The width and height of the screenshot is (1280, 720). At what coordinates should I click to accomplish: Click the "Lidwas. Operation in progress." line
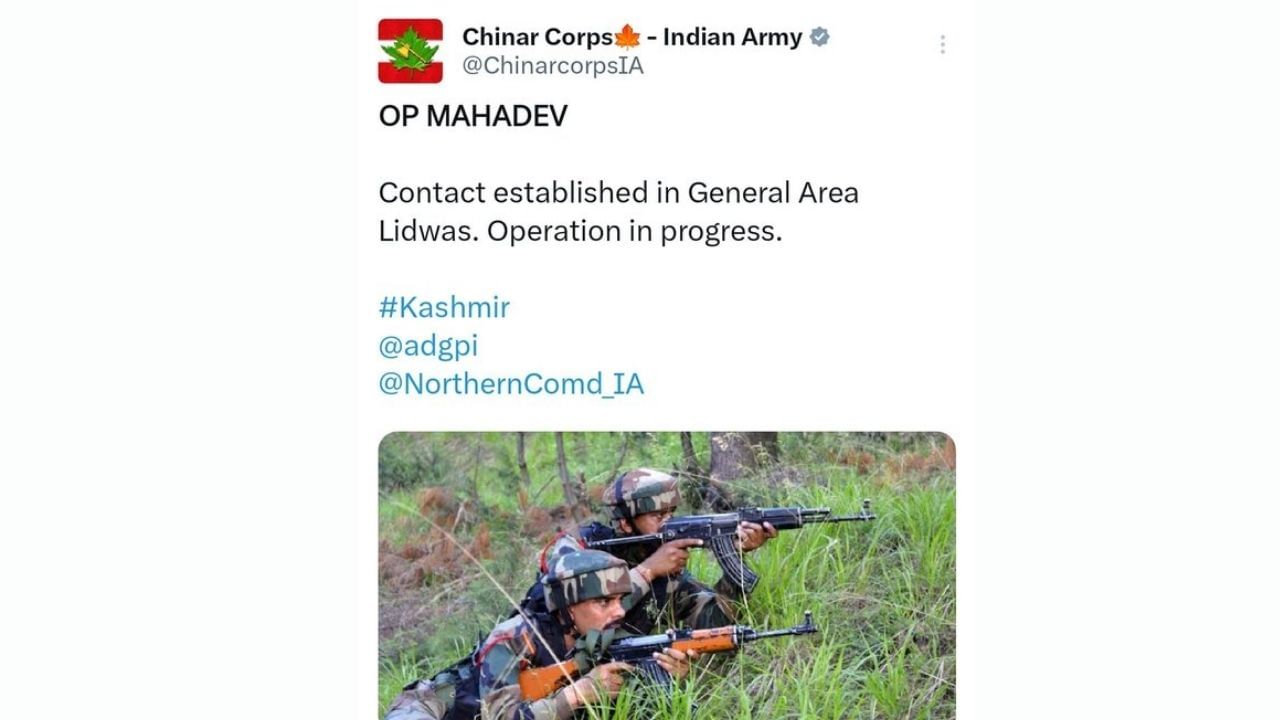point(580,231)
